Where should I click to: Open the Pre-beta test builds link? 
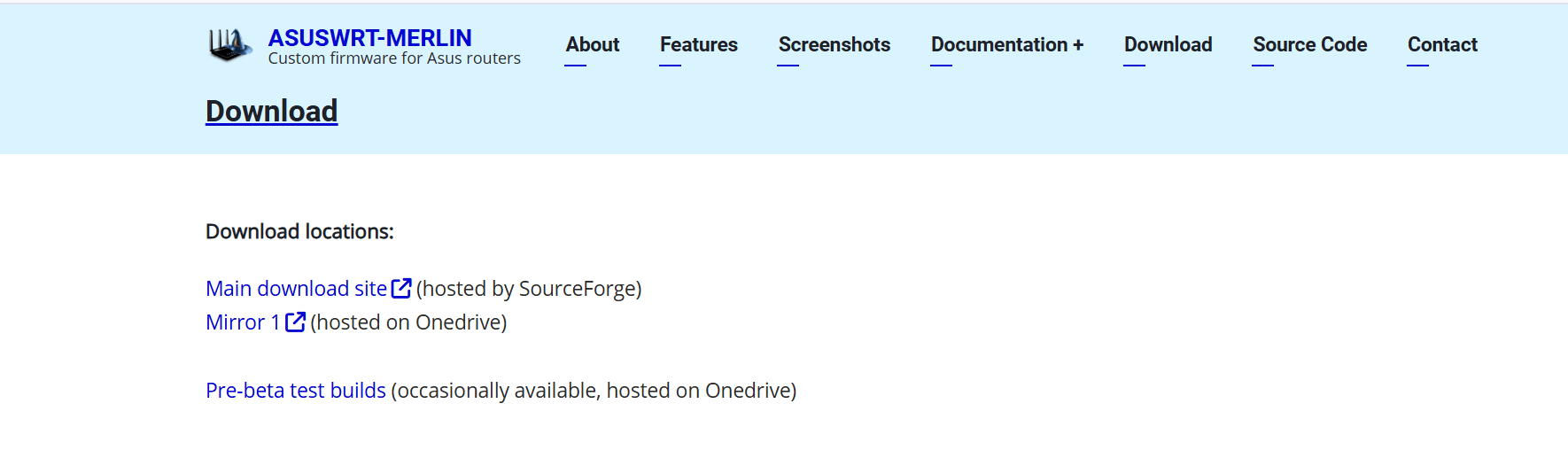[295, 391]
